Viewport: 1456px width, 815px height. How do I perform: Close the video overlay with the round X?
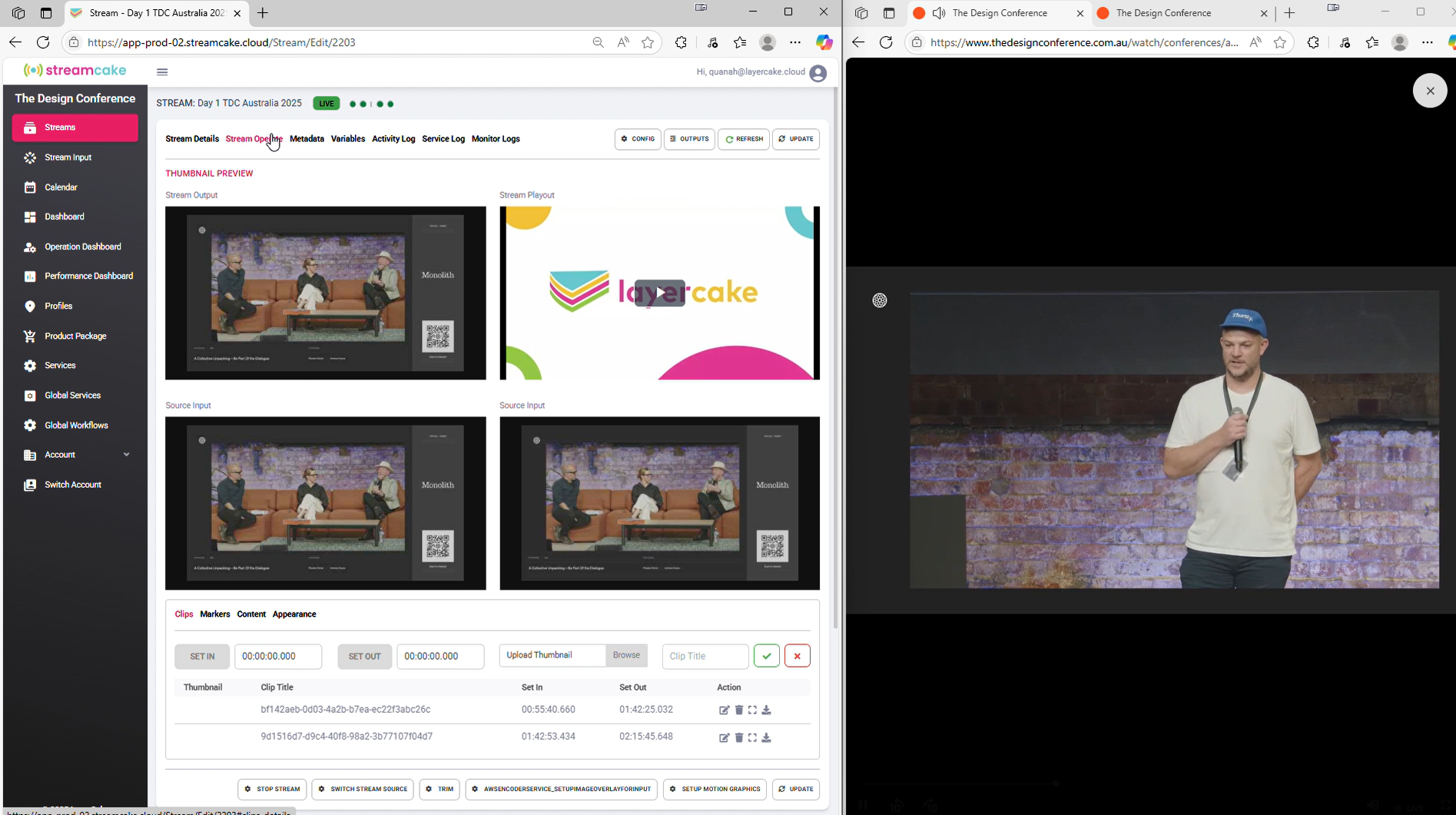click(1429, 91)
